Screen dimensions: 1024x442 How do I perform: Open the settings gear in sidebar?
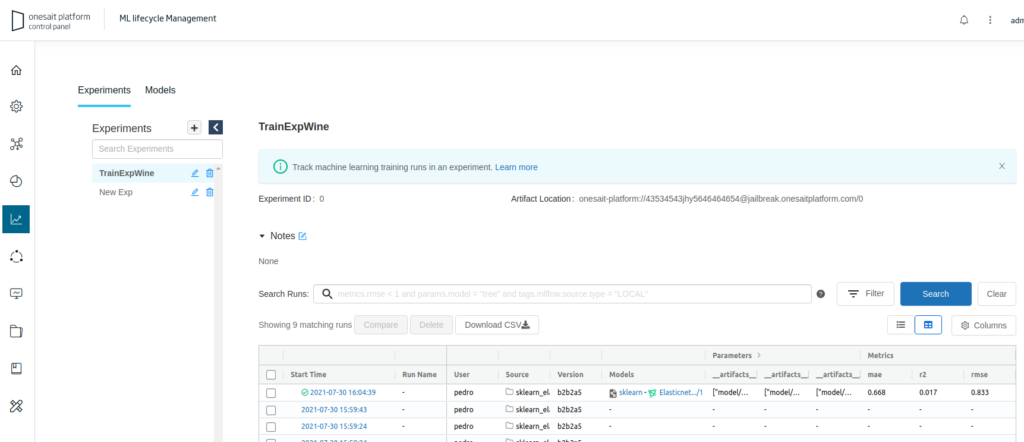point(16,106)
